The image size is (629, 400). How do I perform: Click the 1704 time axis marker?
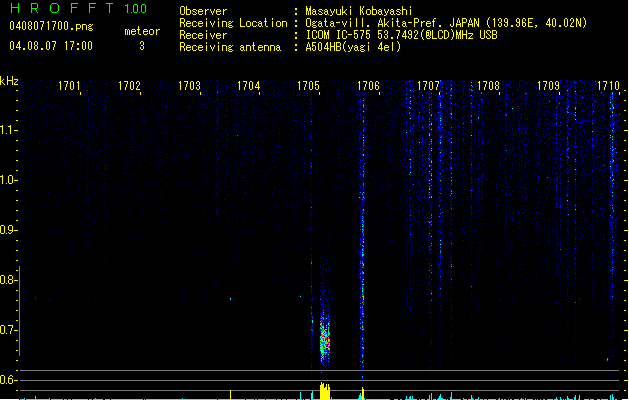[x=248, y=86]
